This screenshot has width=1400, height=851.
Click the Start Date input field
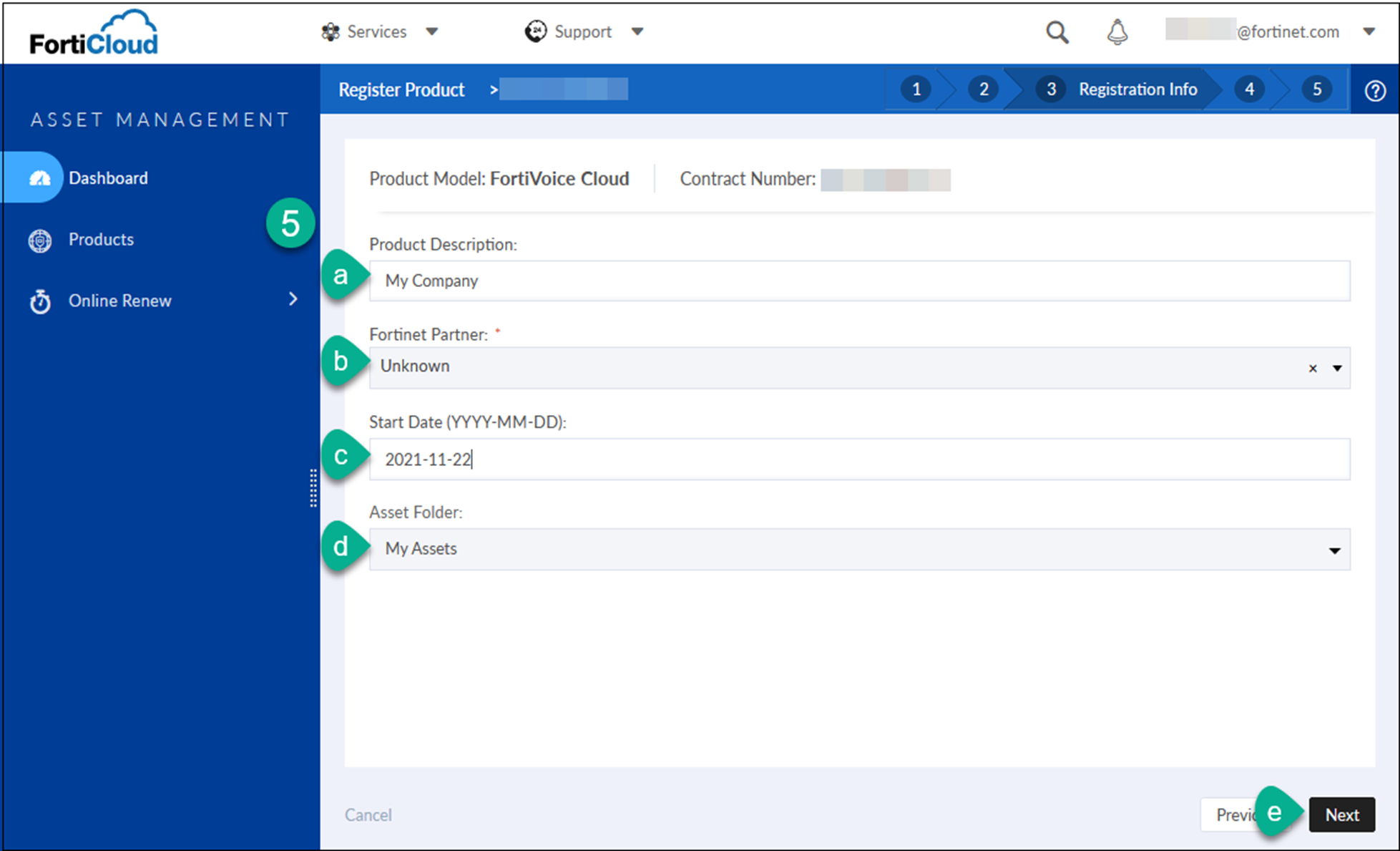[x=715, y=459]
